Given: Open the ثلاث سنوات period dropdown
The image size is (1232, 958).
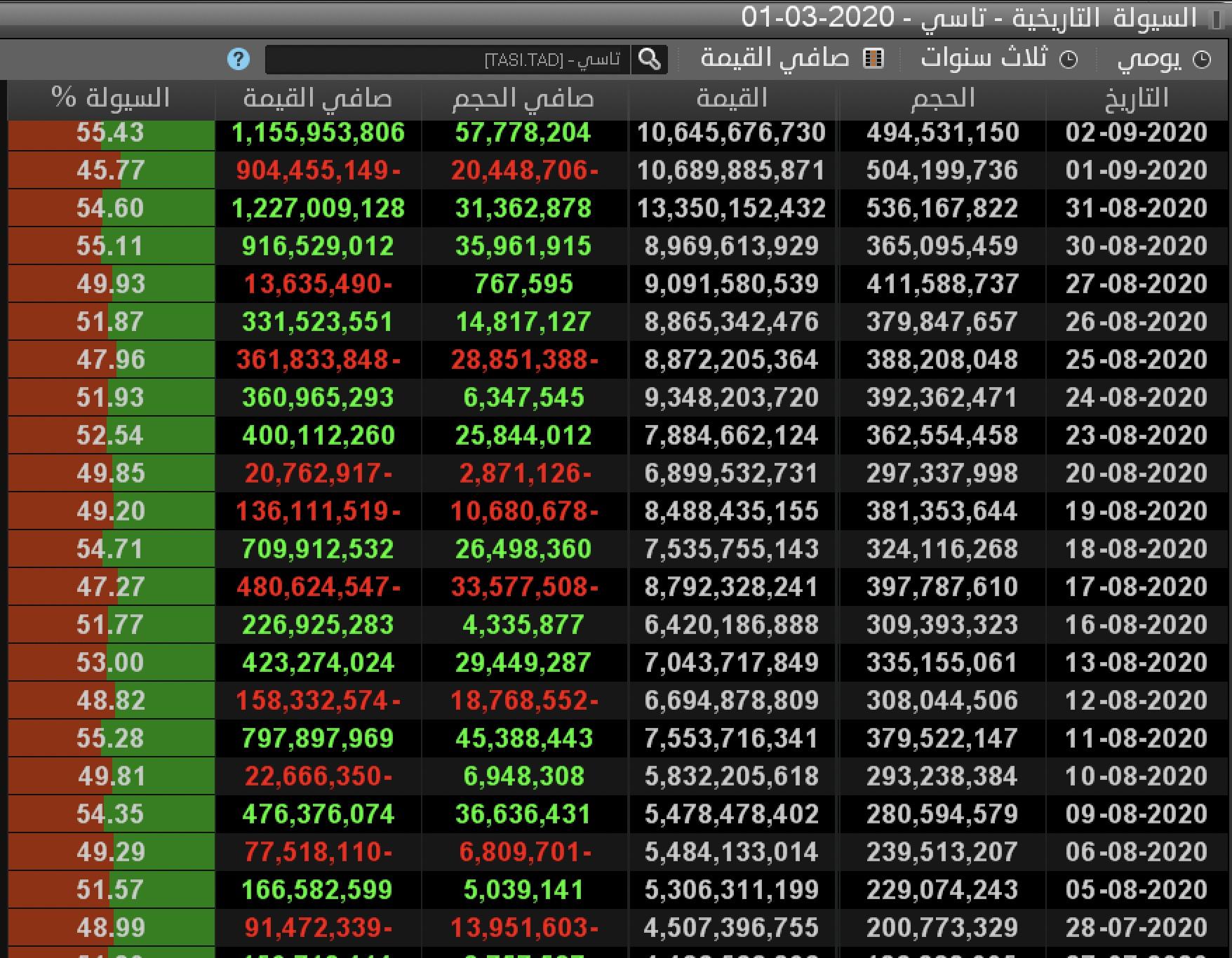Looking at the screenshot, I should coord(999,59).
